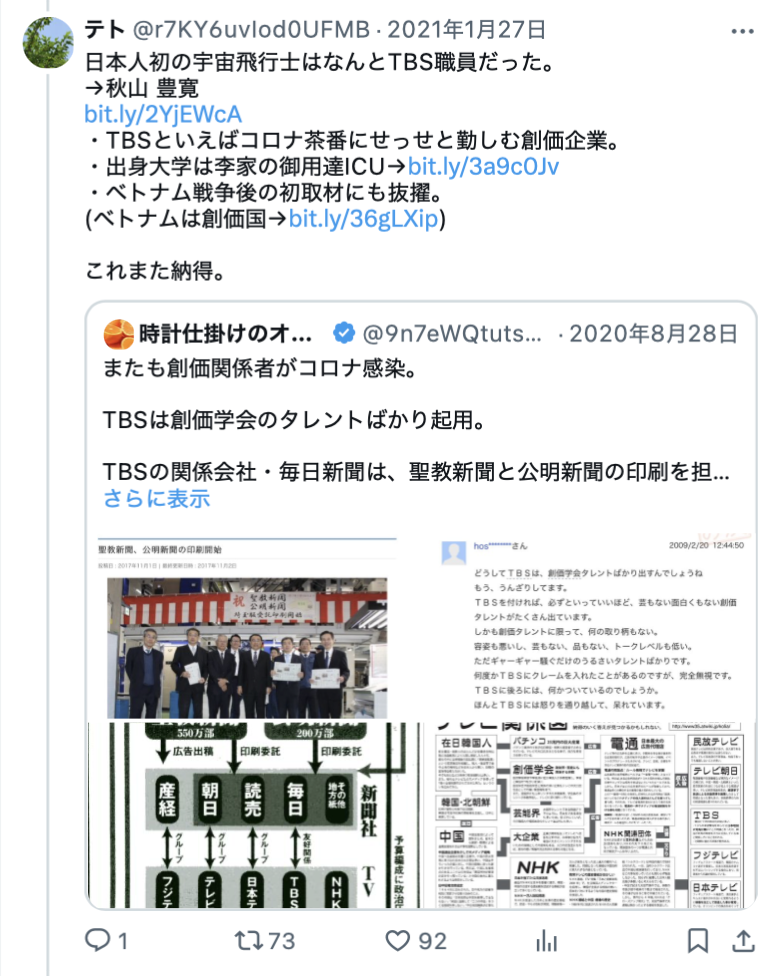Share the post via upload arrow icon
The height and width of the screenshot is (976, 780).
pyautogui.click(x=743, y=941)
